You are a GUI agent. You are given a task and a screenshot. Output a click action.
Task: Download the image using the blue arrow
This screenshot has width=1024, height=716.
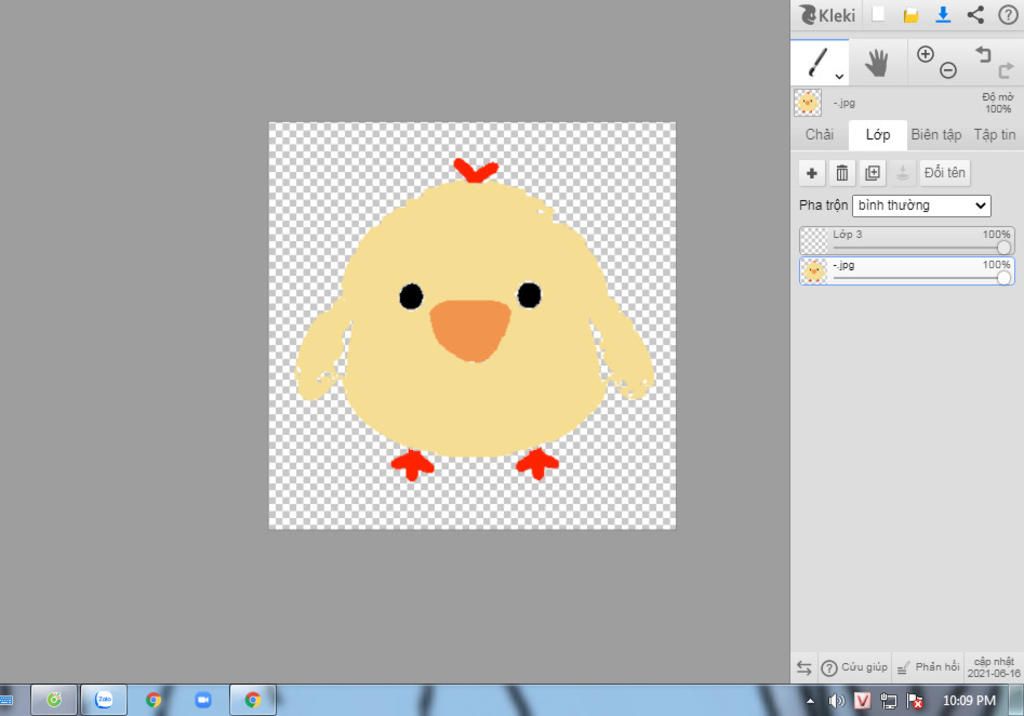tap(943, 14)
